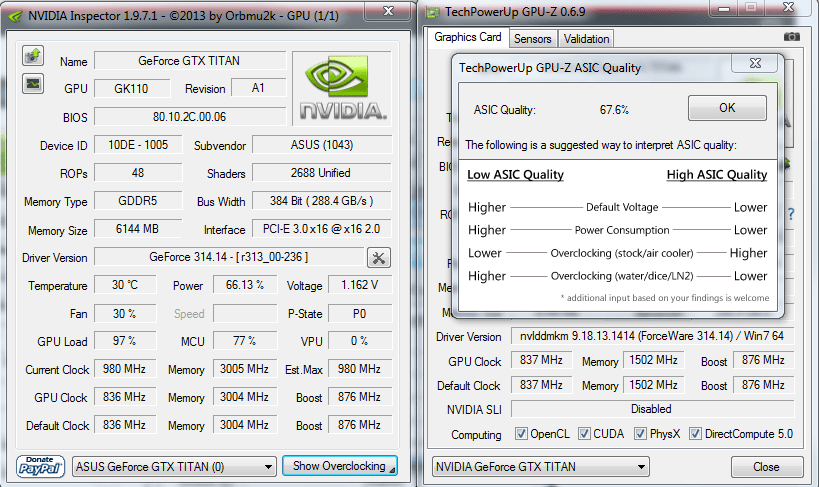Click the GPU-Z driver version nvlddmkm field
The width and height of the screenshot is (819, 487).
click(652, 336)
